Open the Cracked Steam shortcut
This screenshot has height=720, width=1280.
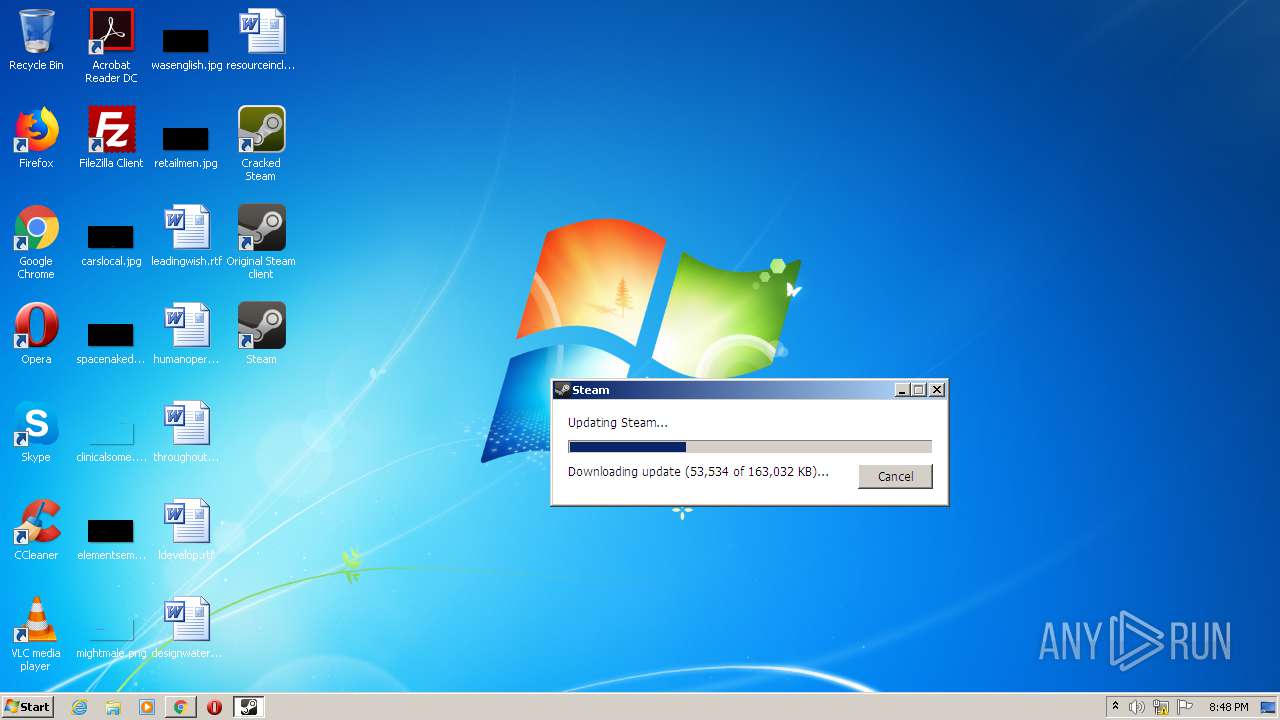click(261, 143)
